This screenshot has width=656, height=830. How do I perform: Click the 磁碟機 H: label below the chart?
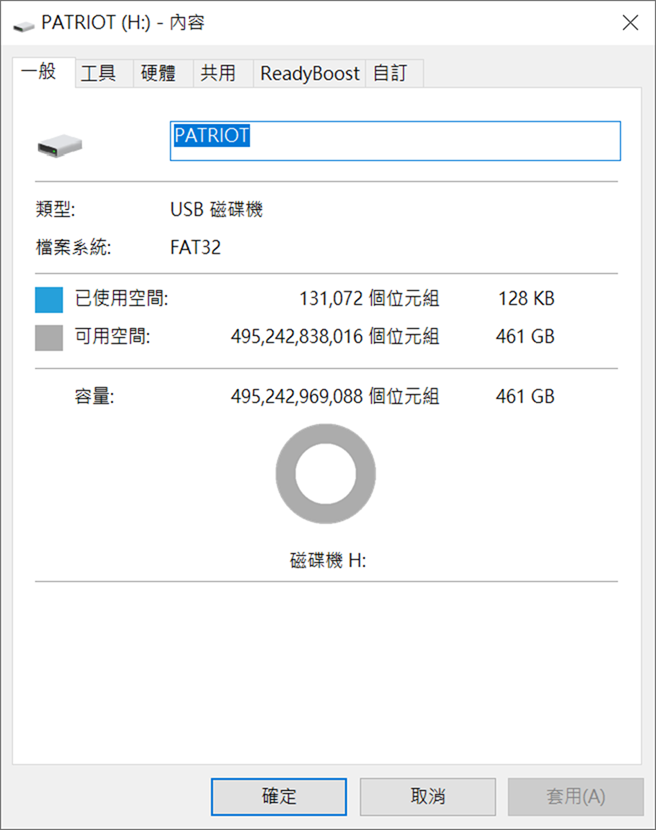coord(327,561)
